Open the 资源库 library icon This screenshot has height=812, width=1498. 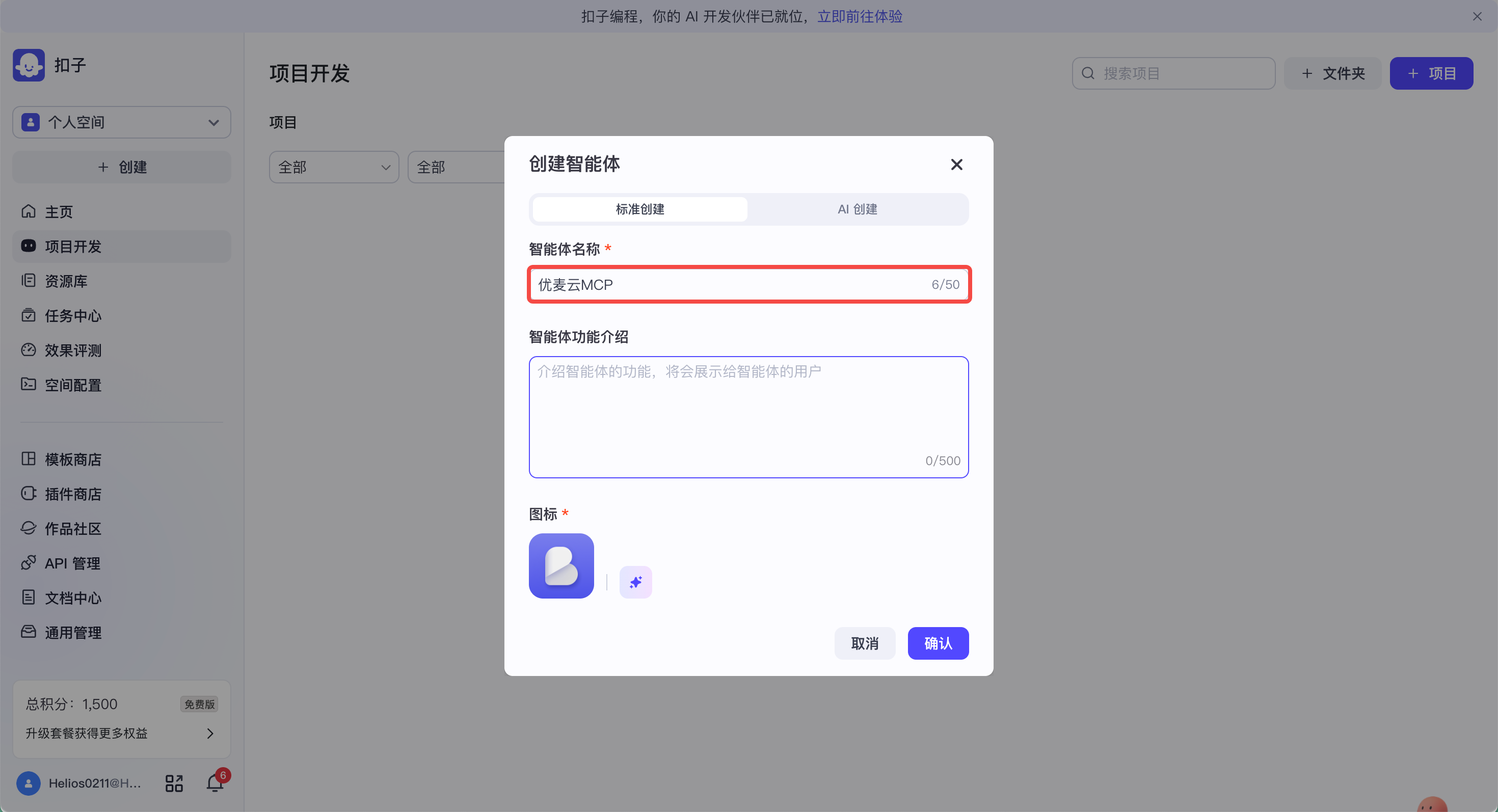coord(29,281)
